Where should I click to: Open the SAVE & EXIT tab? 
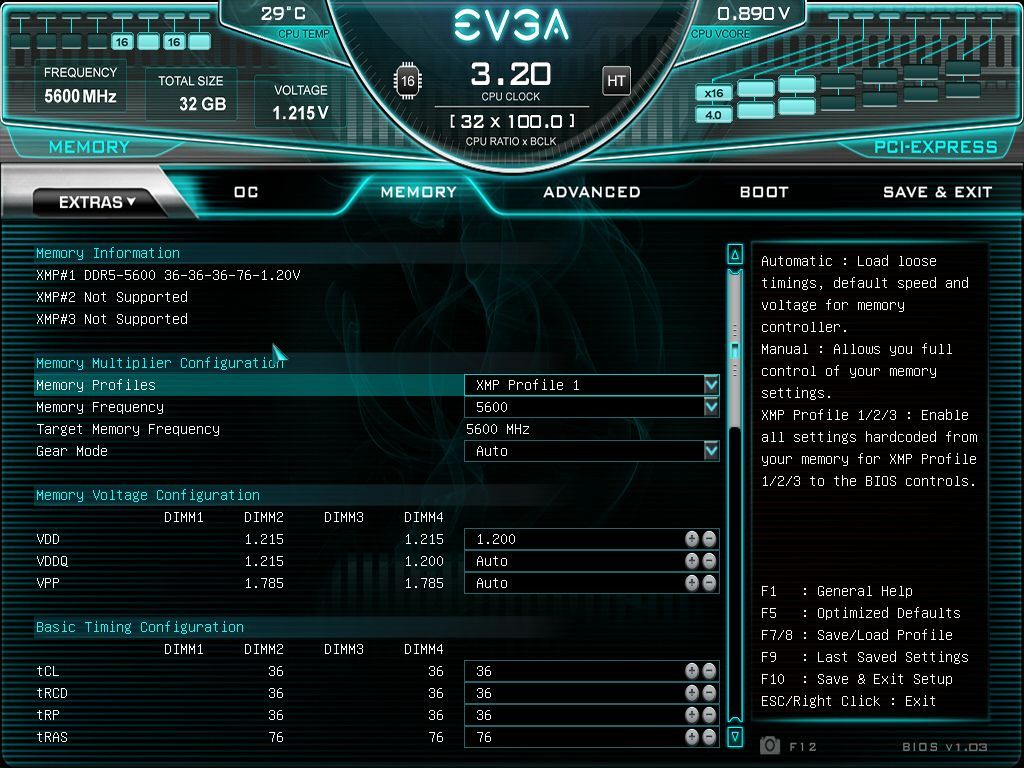point(937,192)
